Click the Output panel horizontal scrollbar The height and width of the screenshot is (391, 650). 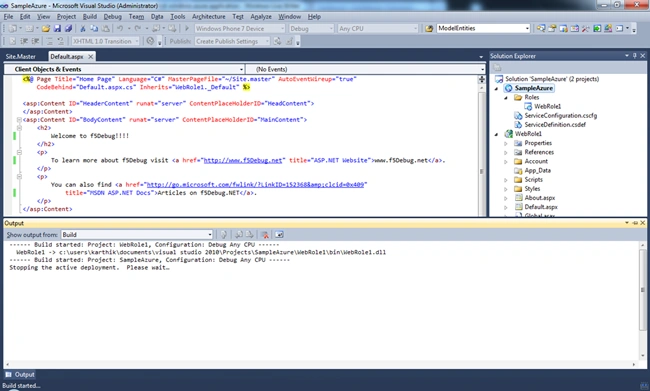pos(320,364)
